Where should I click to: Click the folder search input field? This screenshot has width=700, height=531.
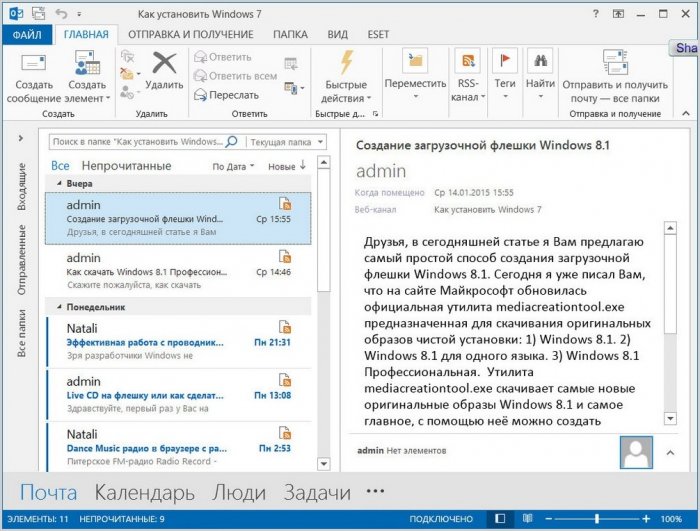[137, 142]
